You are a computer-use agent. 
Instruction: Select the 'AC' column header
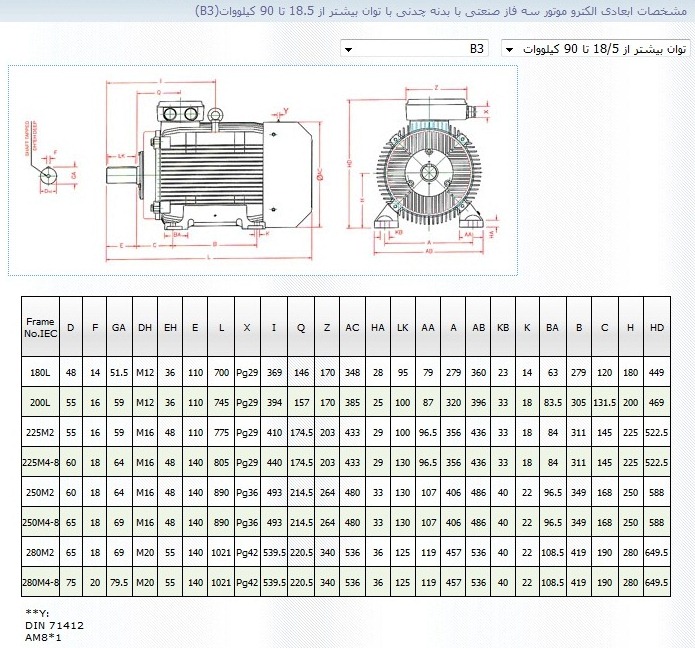point(352,327)
